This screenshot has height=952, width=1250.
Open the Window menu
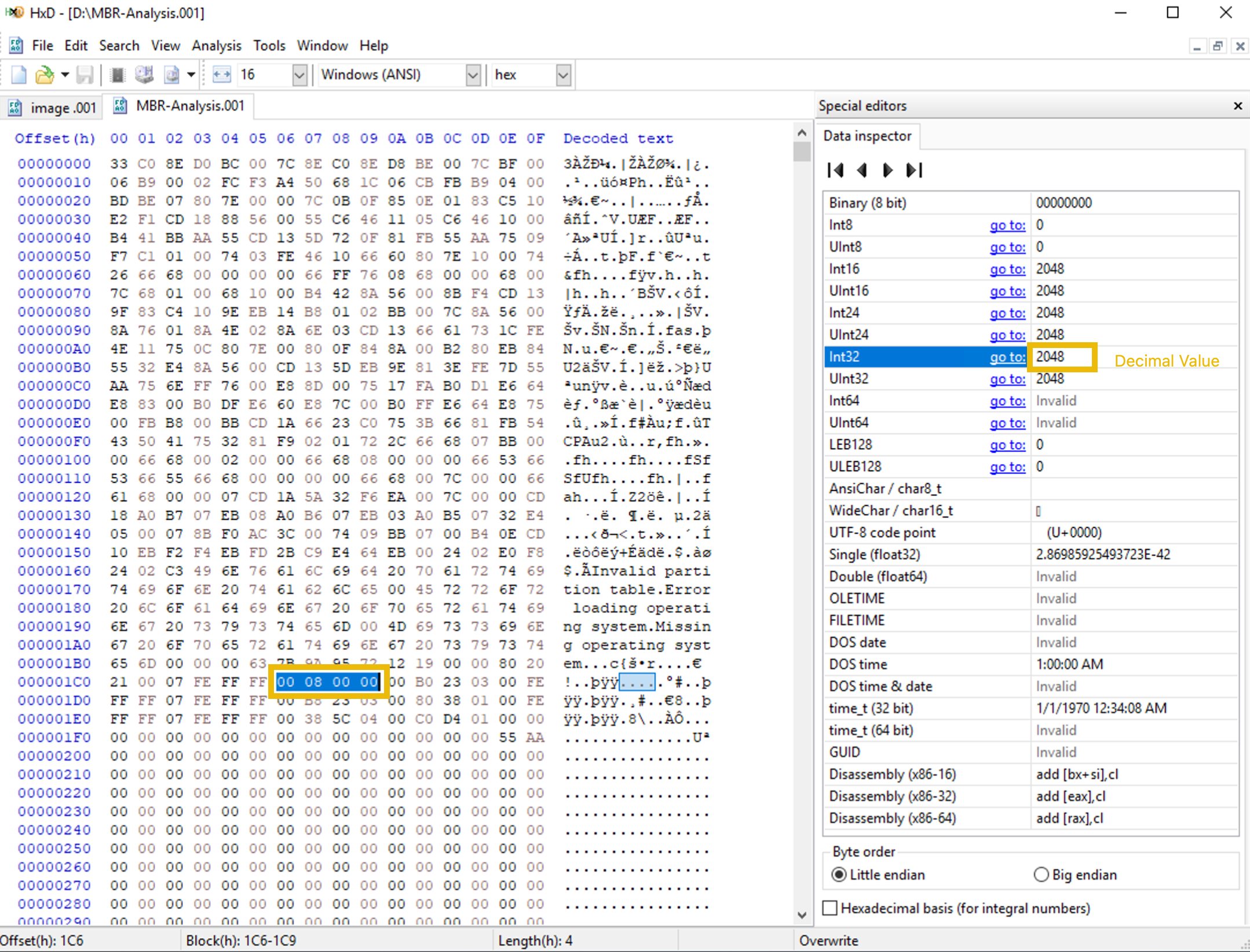tap(322, 45)
